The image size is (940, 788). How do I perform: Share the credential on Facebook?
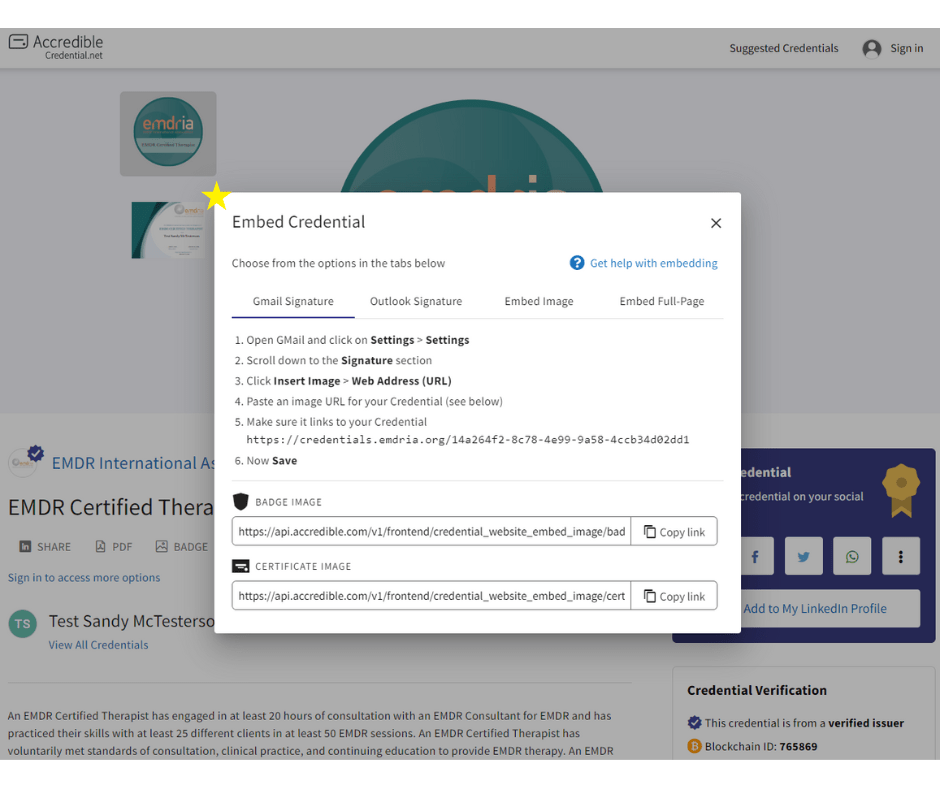[x=755, y=557]
